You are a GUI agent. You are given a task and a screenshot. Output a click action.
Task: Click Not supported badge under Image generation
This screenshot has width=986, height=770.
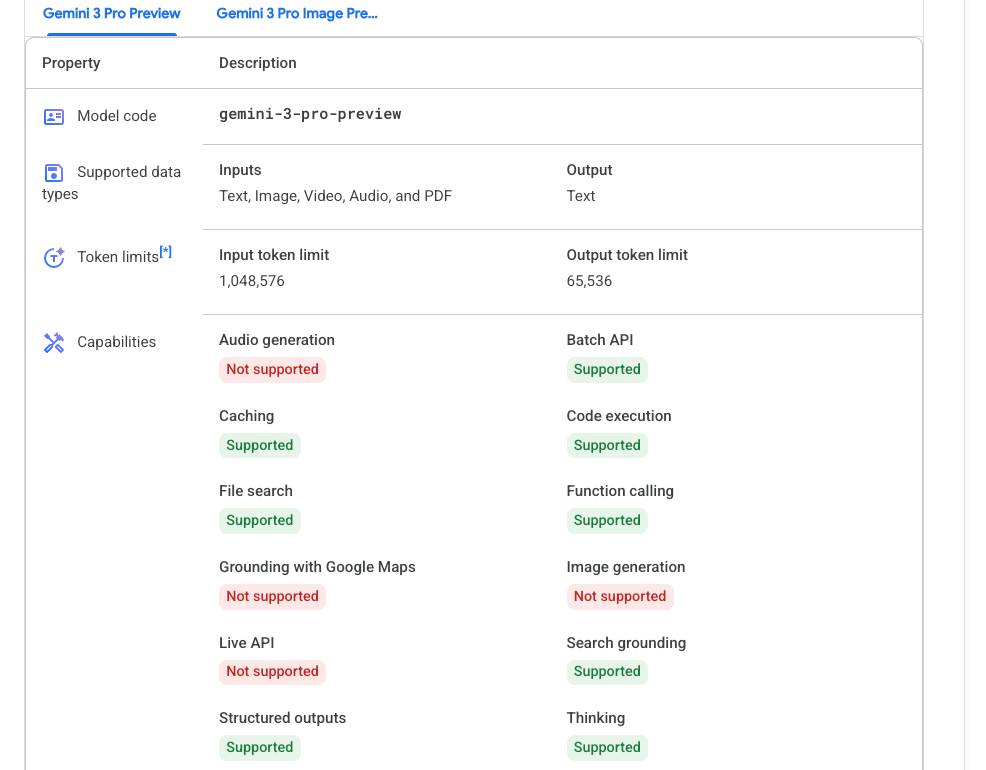tap(619, 597)
